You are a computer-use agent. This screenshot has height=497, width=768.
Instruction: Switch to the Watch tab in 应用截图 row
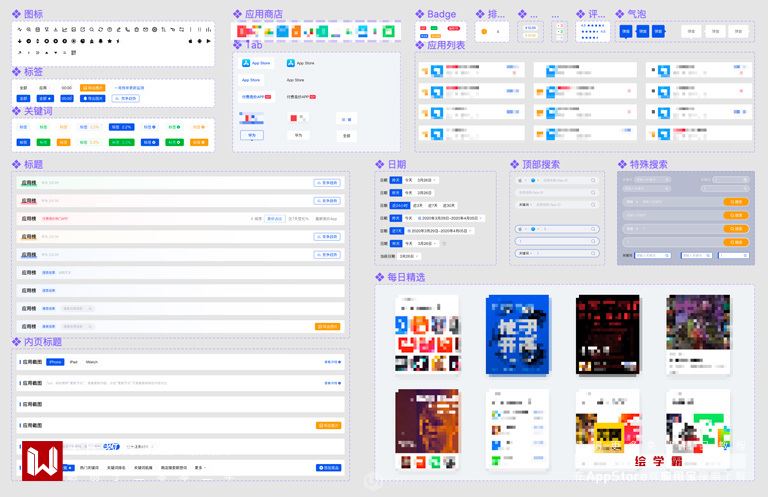pos(92,362)
